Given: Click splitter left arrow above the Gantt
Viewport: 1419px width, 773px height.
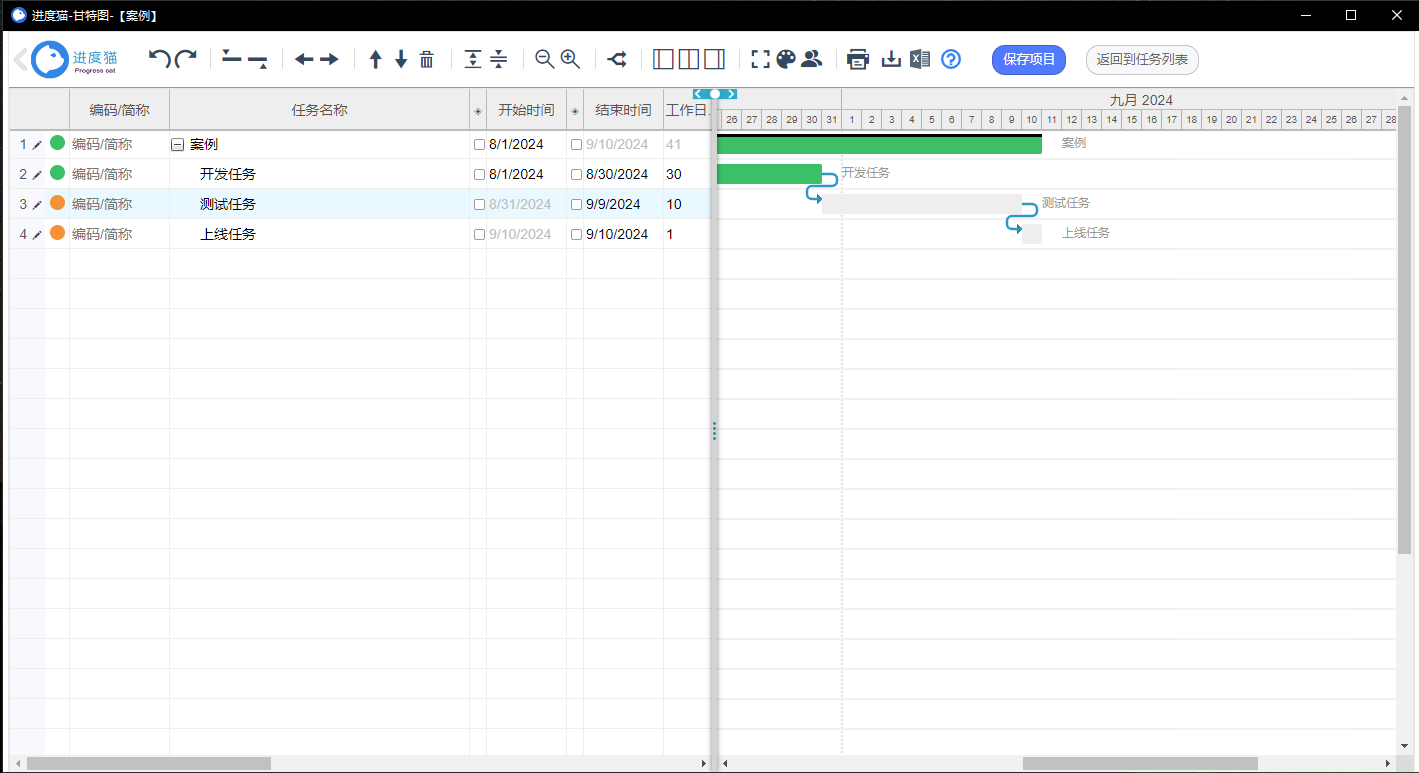Looking at the screenshot, I should [x=698, y=94].
